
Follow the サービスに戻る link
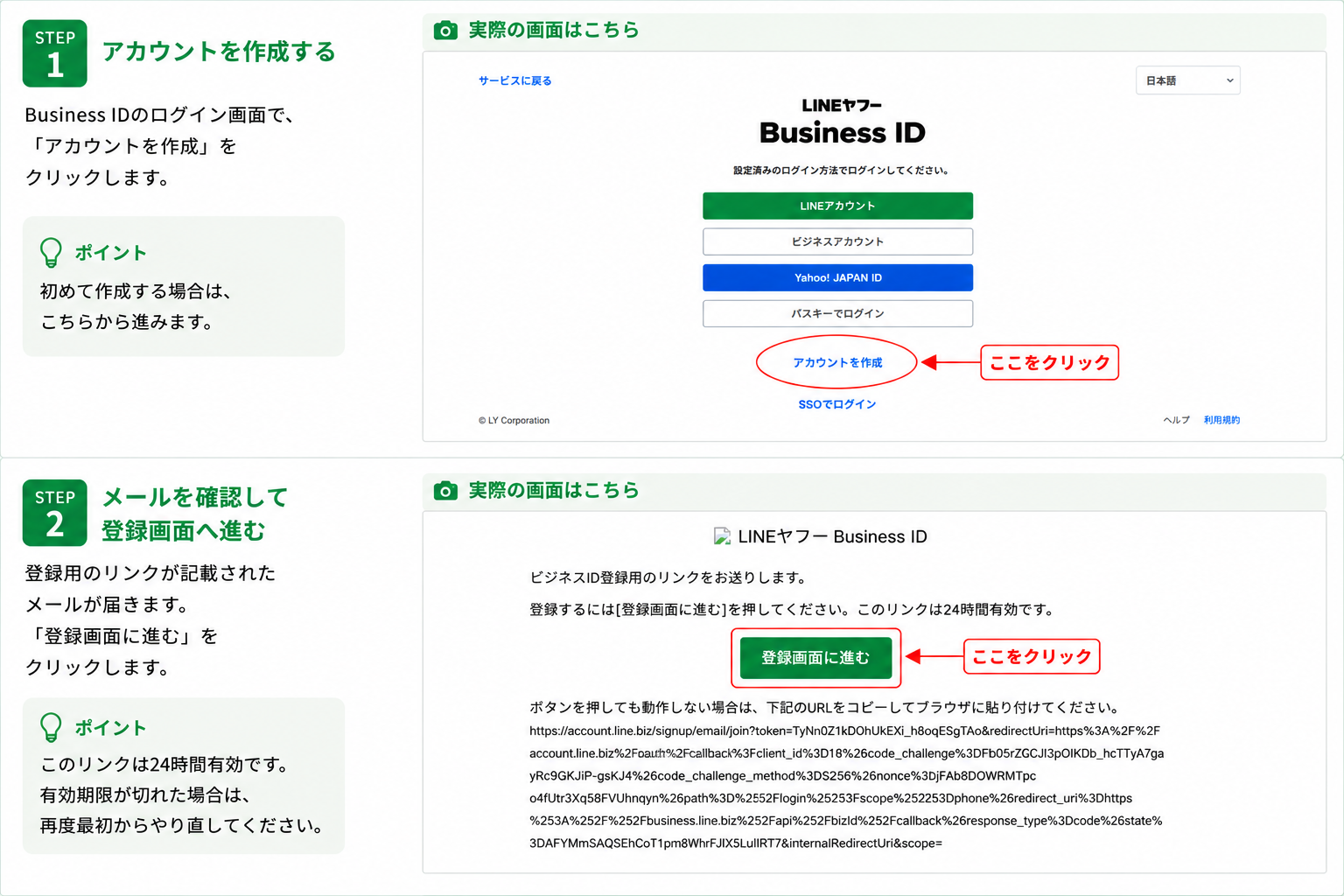(x=514, y=80)
